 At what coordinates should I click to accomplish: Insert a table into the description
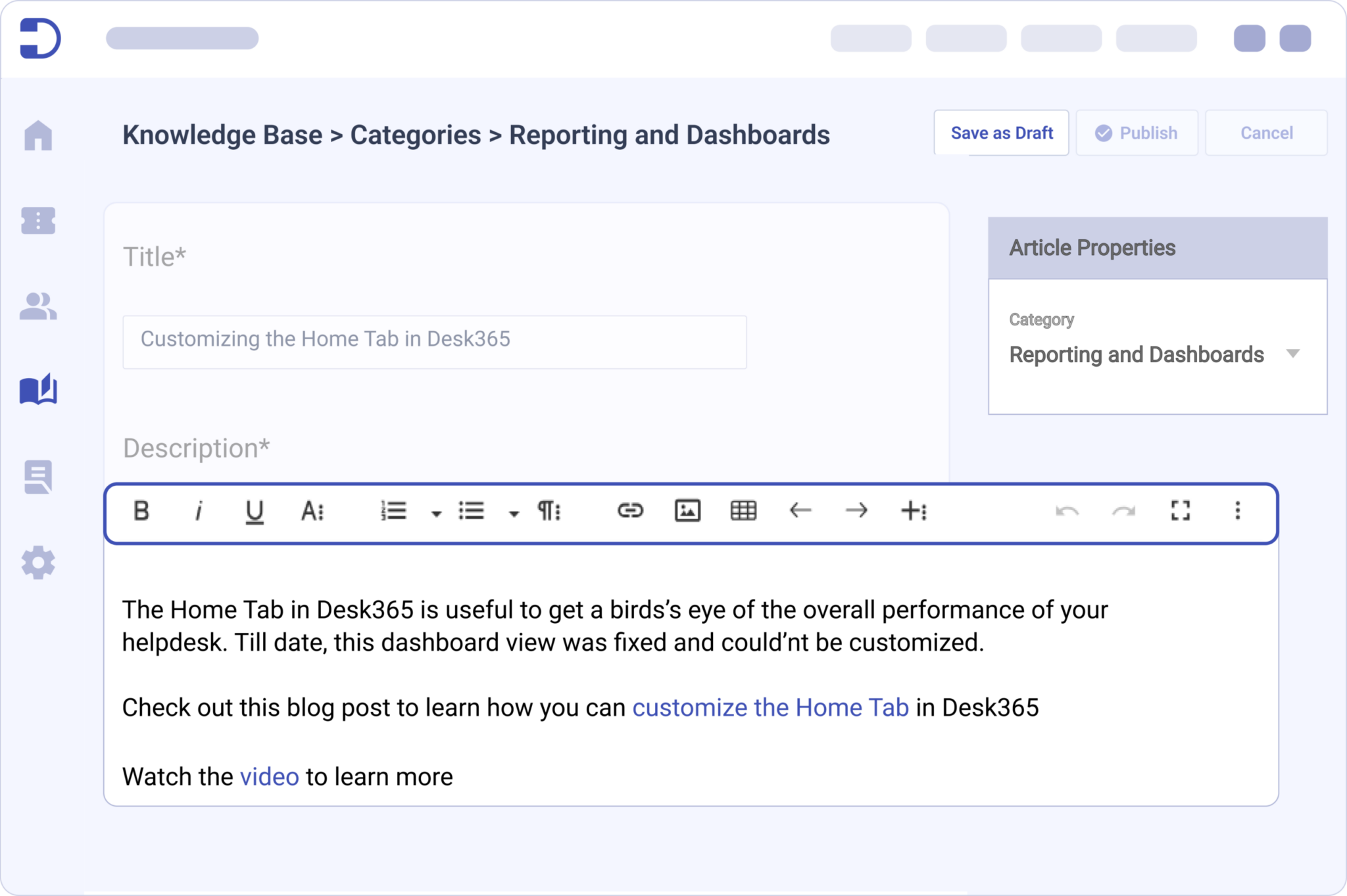pyautogui.click(x=744, y=511)
